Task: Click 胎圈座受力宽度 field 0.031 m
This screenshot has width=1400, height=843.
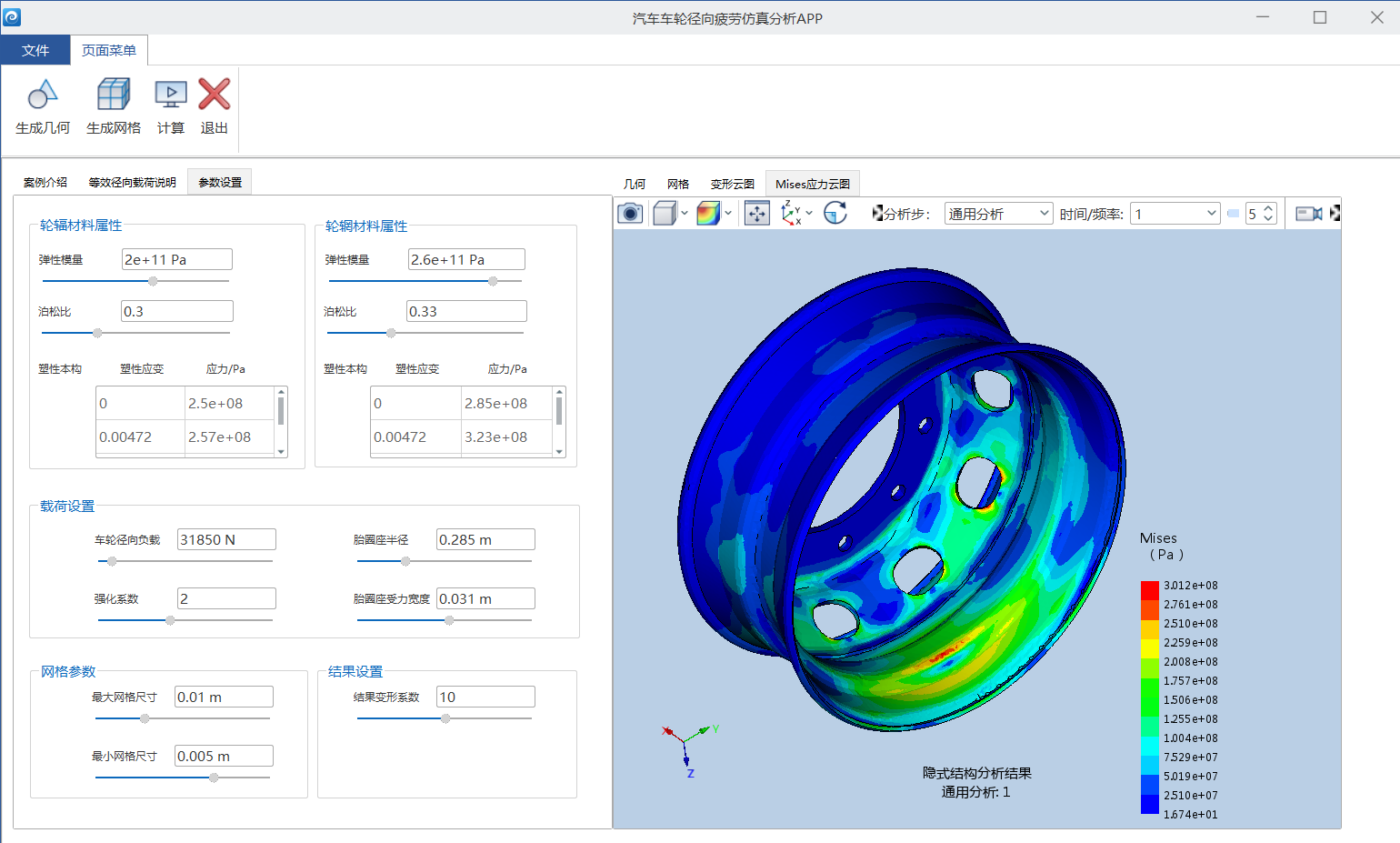Action: click(x=485, y=598)
